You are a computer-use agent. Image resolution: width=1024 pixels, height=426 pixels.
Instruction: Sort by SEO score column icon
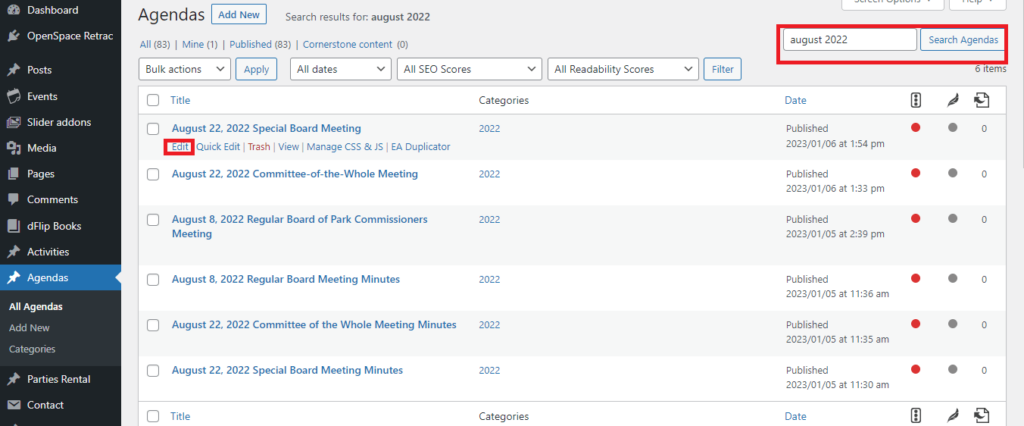[916, 100]
